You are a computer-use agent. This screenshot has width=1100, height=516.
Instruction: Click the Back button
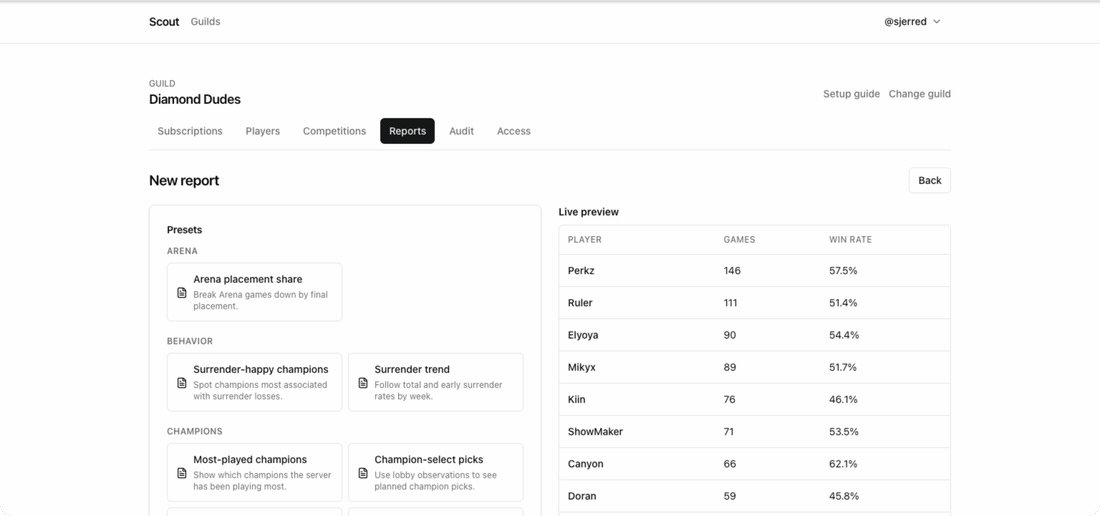pos(930,180)
